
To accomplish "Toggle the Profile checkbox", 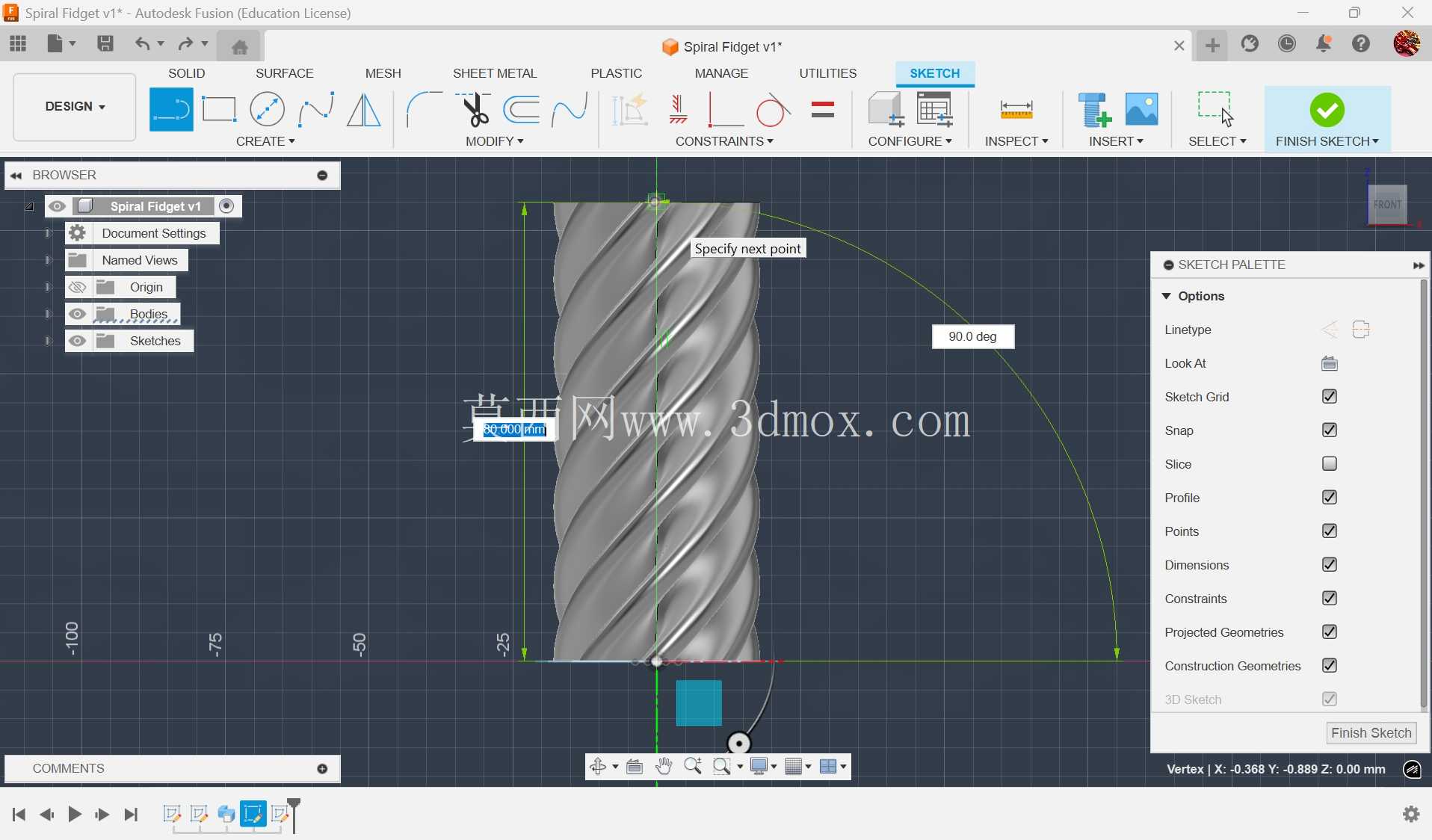I will (1329, 498).
